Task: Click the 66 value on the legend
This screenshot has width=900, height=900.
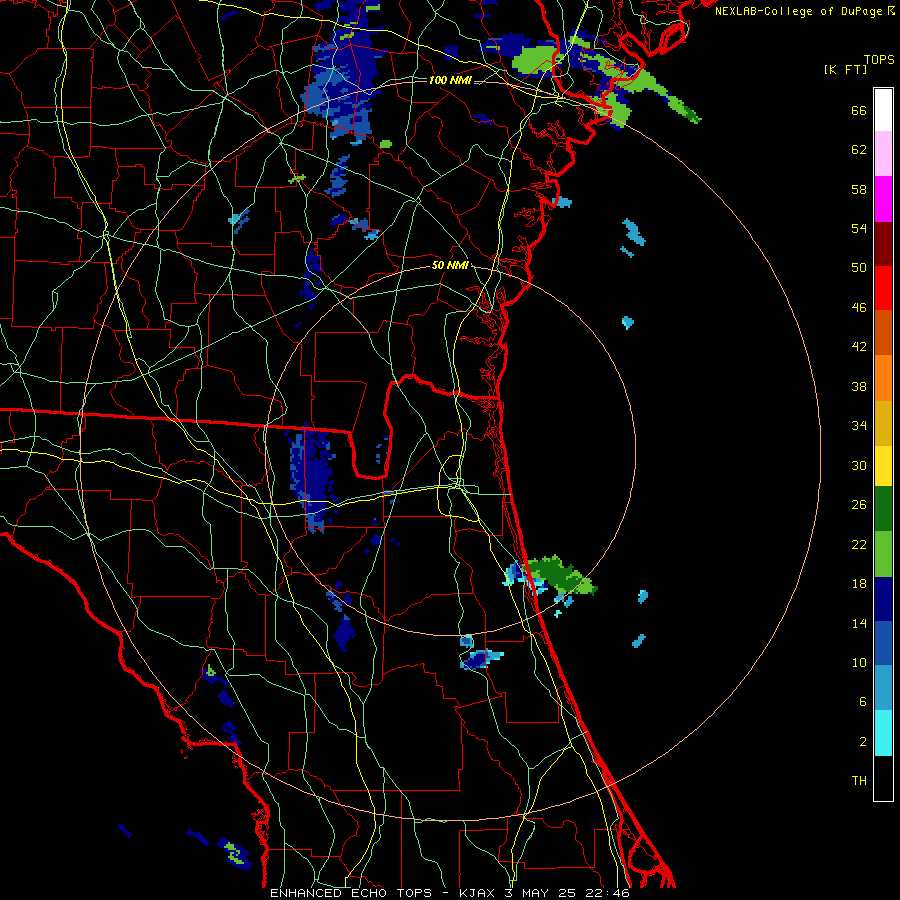Action: pyautogui.click(x=859, y=110)
